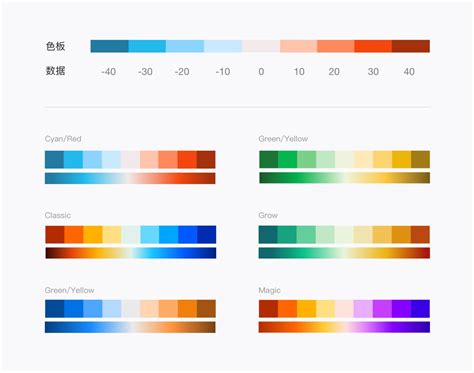
Task: Select the data value 0
Action: (x=261, y=72)
